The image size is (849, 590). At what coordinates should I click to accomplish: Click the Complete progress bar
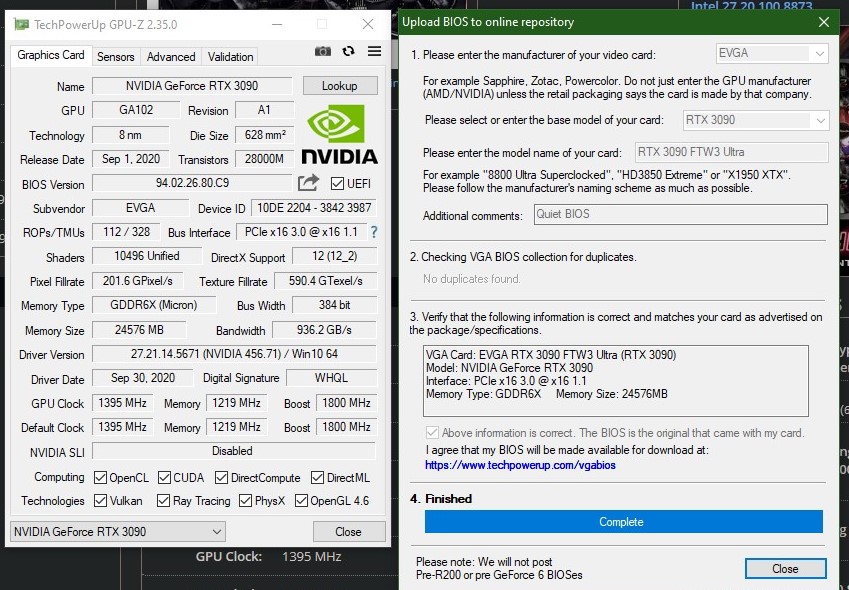623,522
